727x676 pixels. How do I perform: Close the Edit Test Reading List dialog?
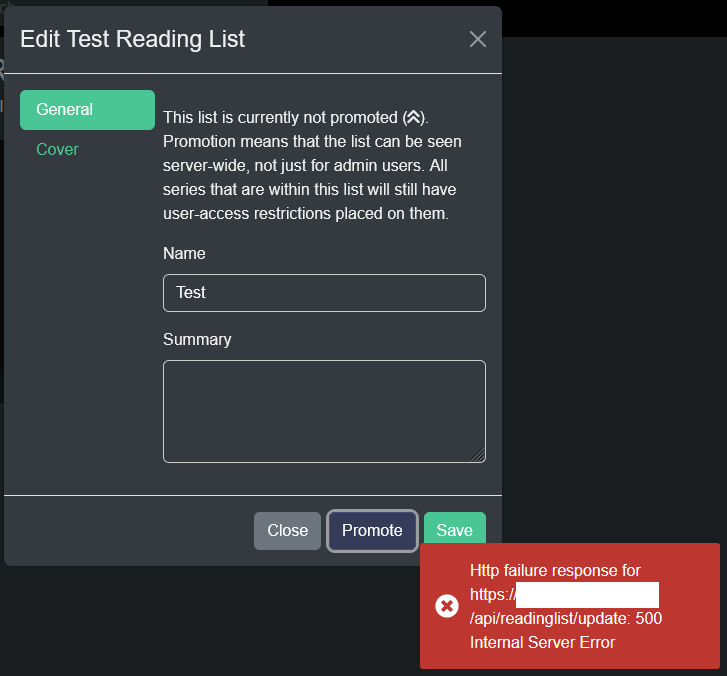[478, 39]
